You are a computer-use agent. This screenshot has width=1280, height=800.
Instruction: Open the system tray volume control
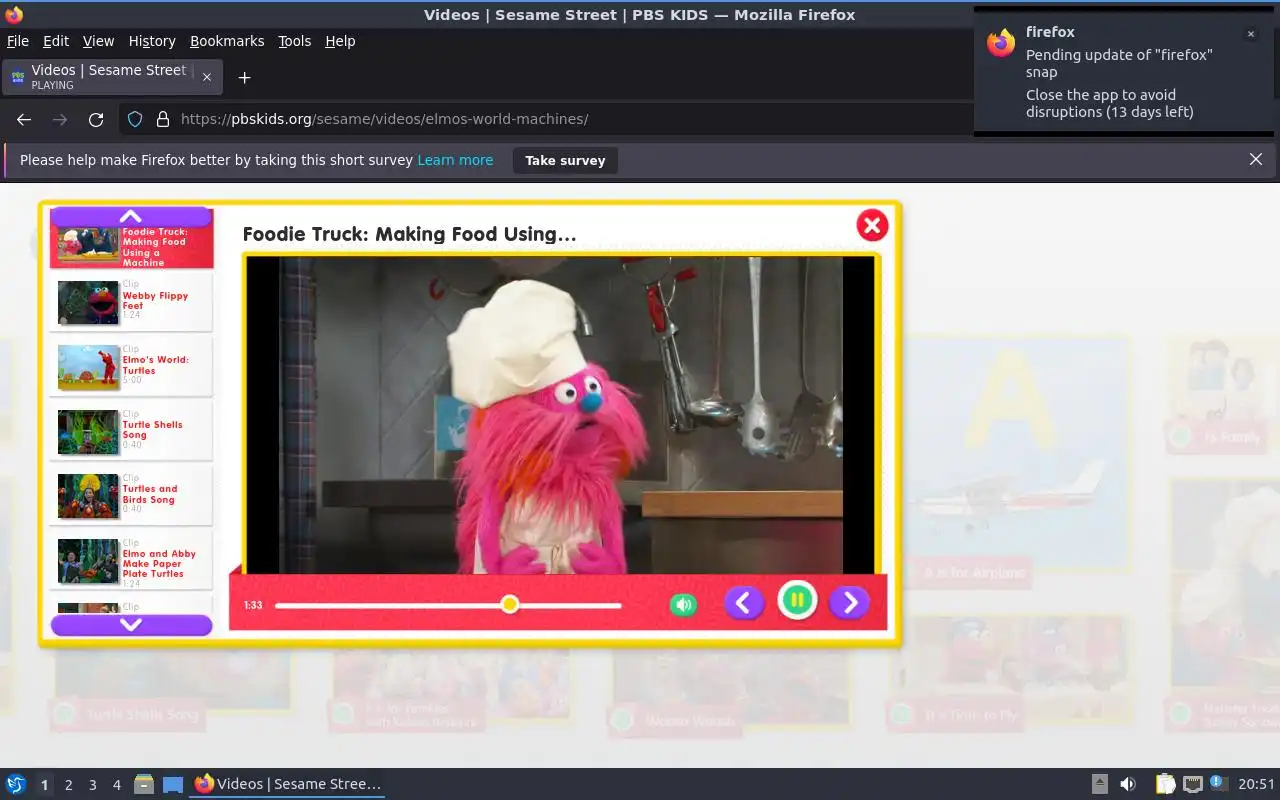click(x=1127, y=784)
